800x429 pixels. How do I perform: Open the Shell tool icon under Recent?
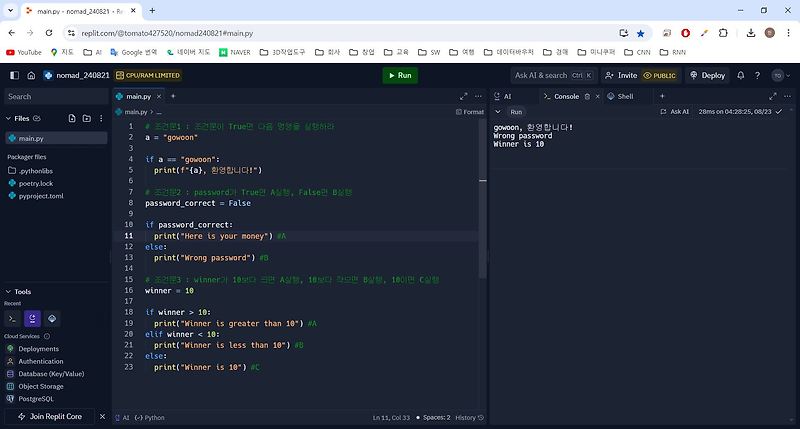pyautogui.click(x=13, y=319)
